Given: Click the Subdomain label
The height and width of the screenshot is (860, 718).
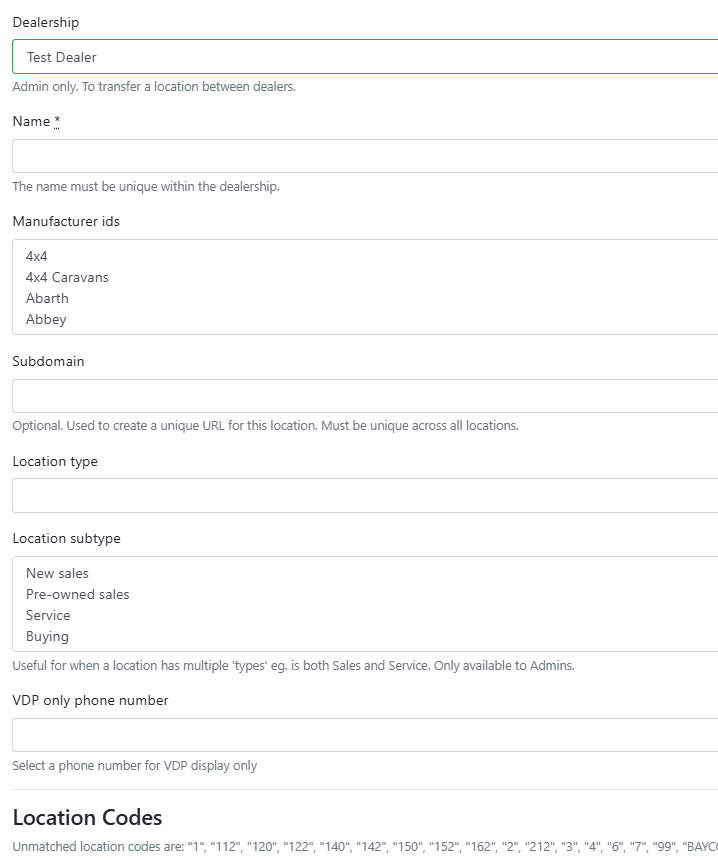Looking at the screenshot, I should 48,361.
